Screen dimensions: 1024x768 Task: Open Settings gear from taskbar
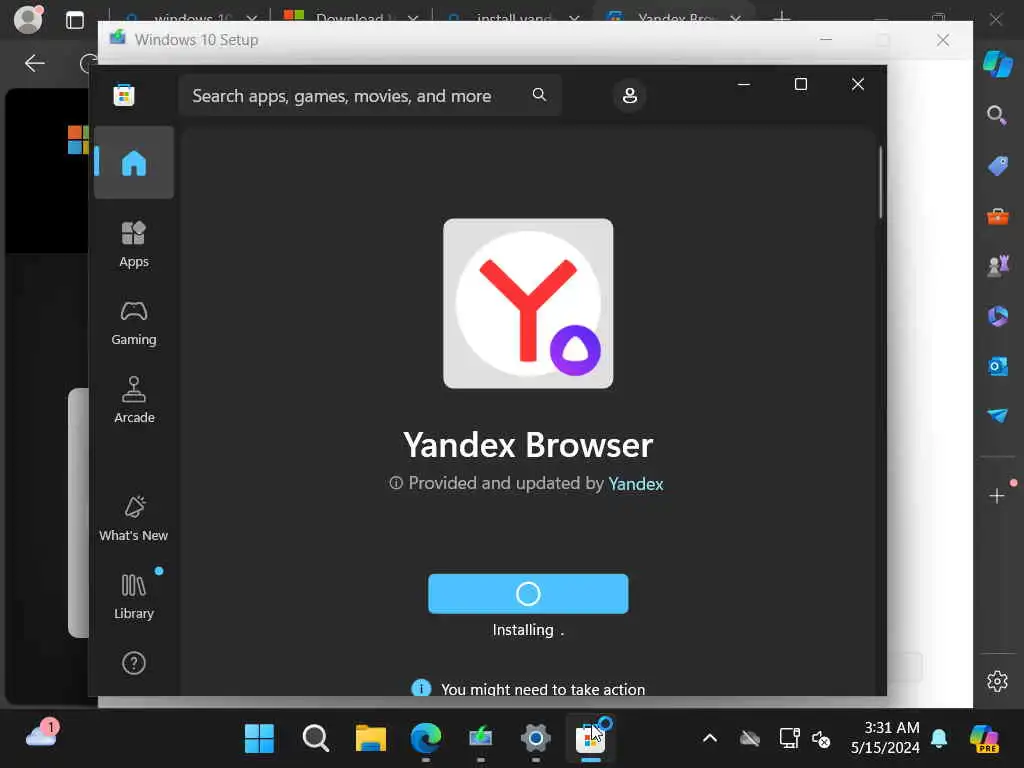click(x=536, y=739)
